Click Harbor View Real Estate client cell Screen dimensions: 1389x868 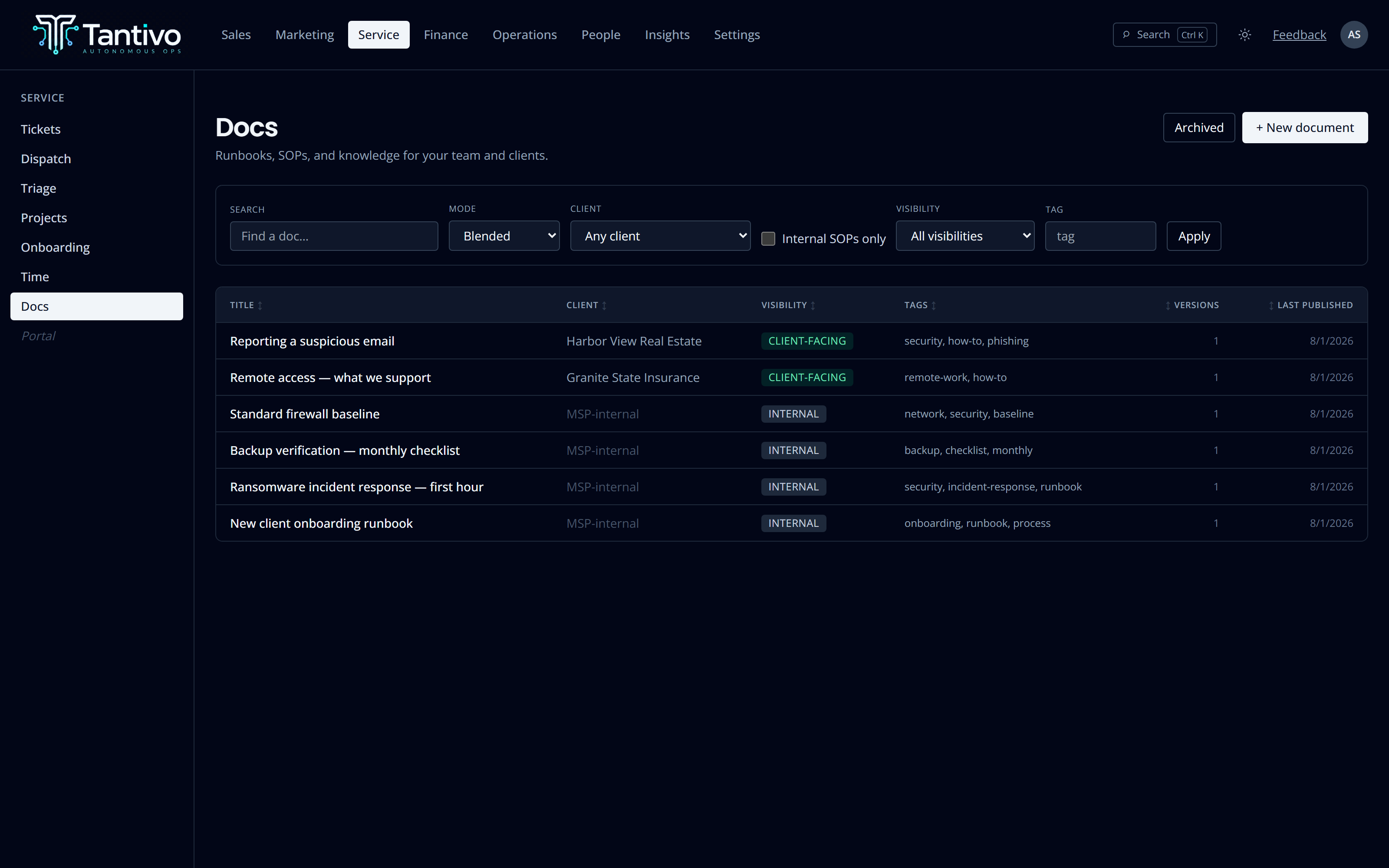(634, 341)
